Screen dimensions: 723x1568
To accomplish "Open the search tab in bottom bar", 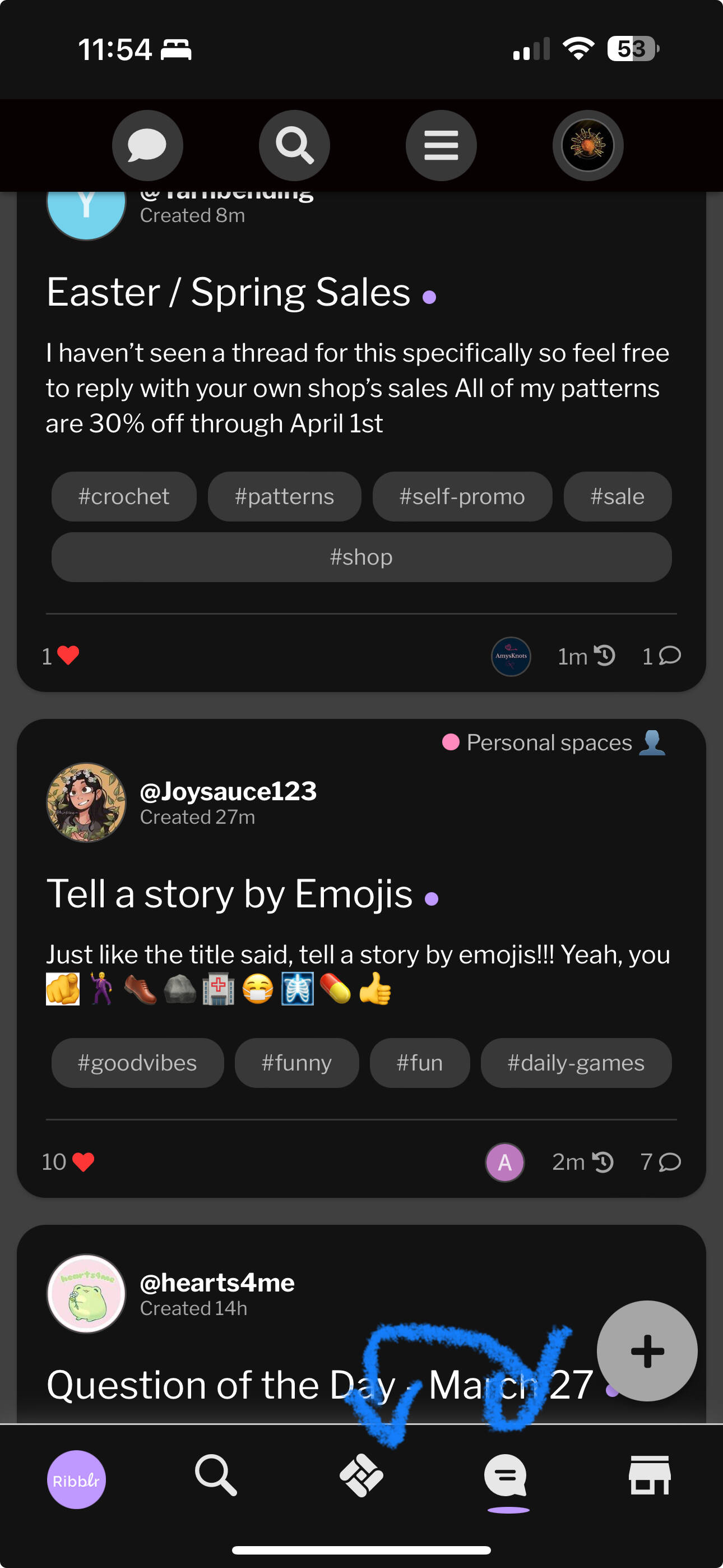I will tap(216, 1475).
